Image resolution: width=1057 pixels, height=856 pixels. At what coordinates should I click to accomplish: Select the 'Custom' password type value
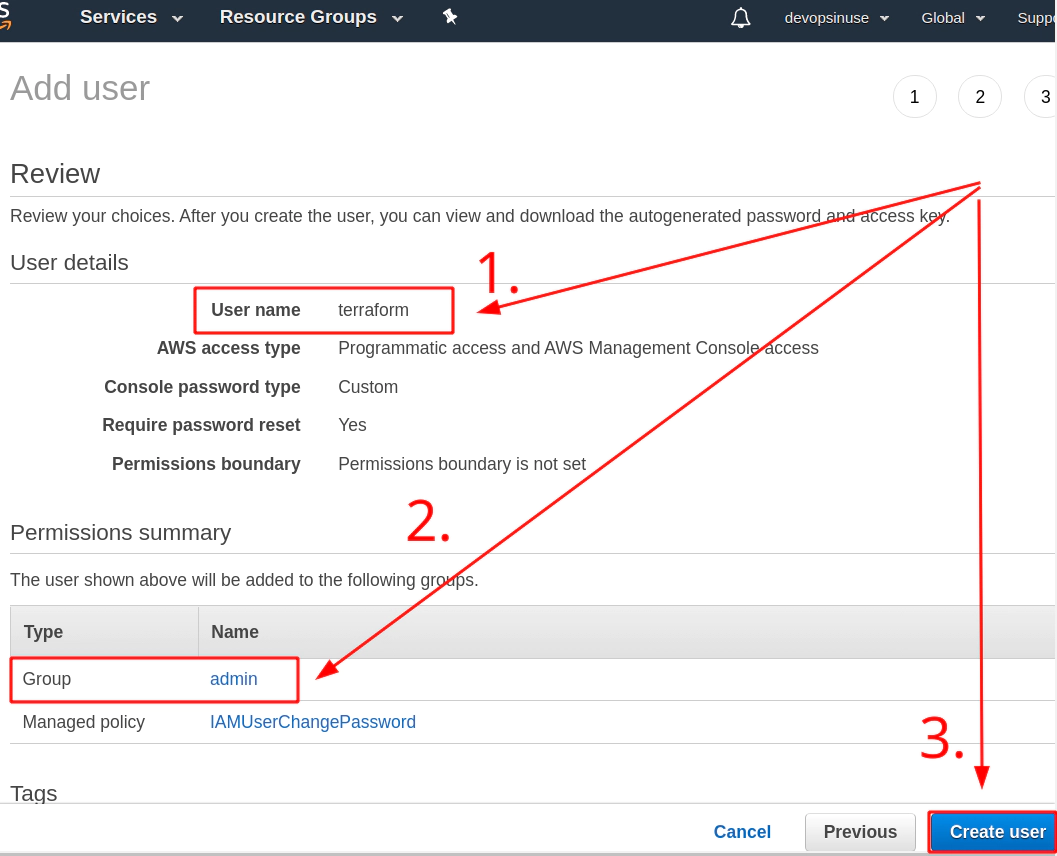point(367,387)
